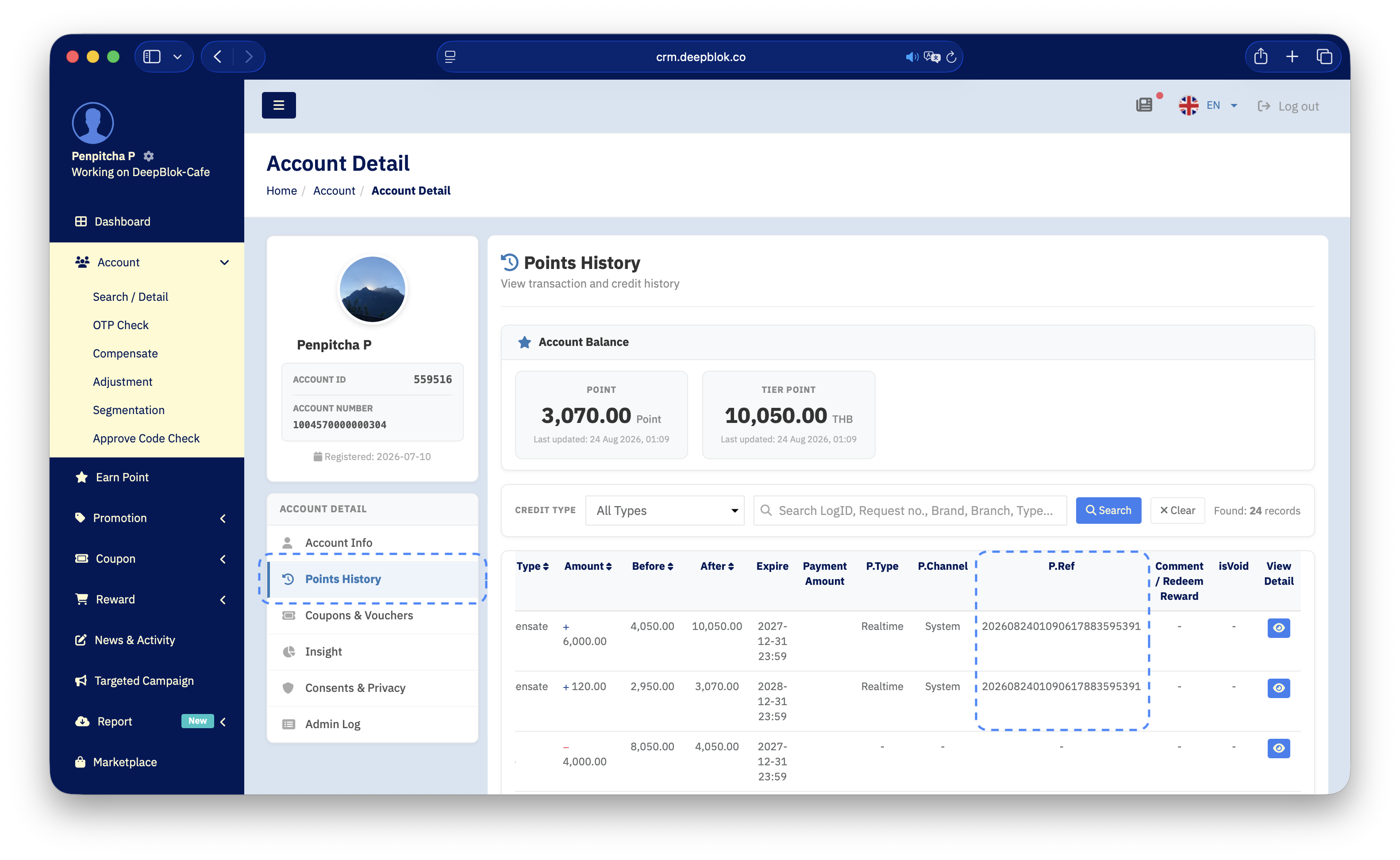
Task: Click P.Ref value in +6,000.00 row
Action: tap(1061, 626)
